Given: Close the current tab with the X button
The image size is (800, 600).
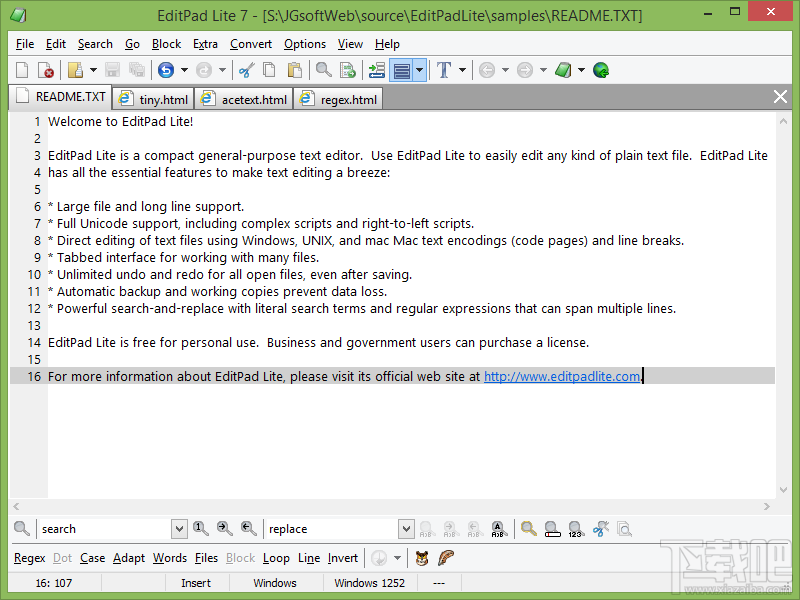Looking at the screenshot, I should pos(780,96).
